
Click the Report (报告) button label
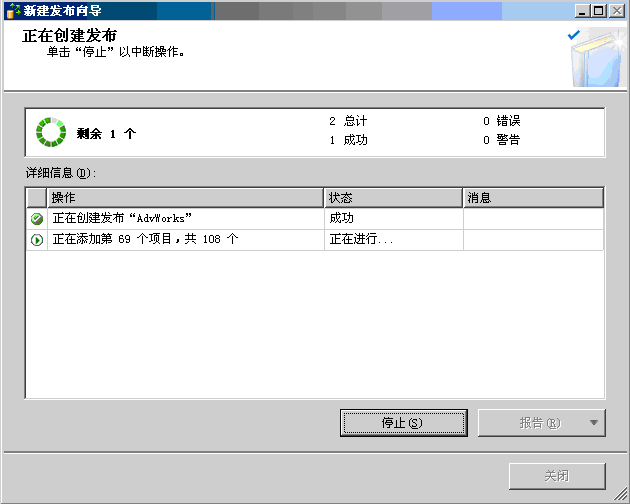click(539, 423)
